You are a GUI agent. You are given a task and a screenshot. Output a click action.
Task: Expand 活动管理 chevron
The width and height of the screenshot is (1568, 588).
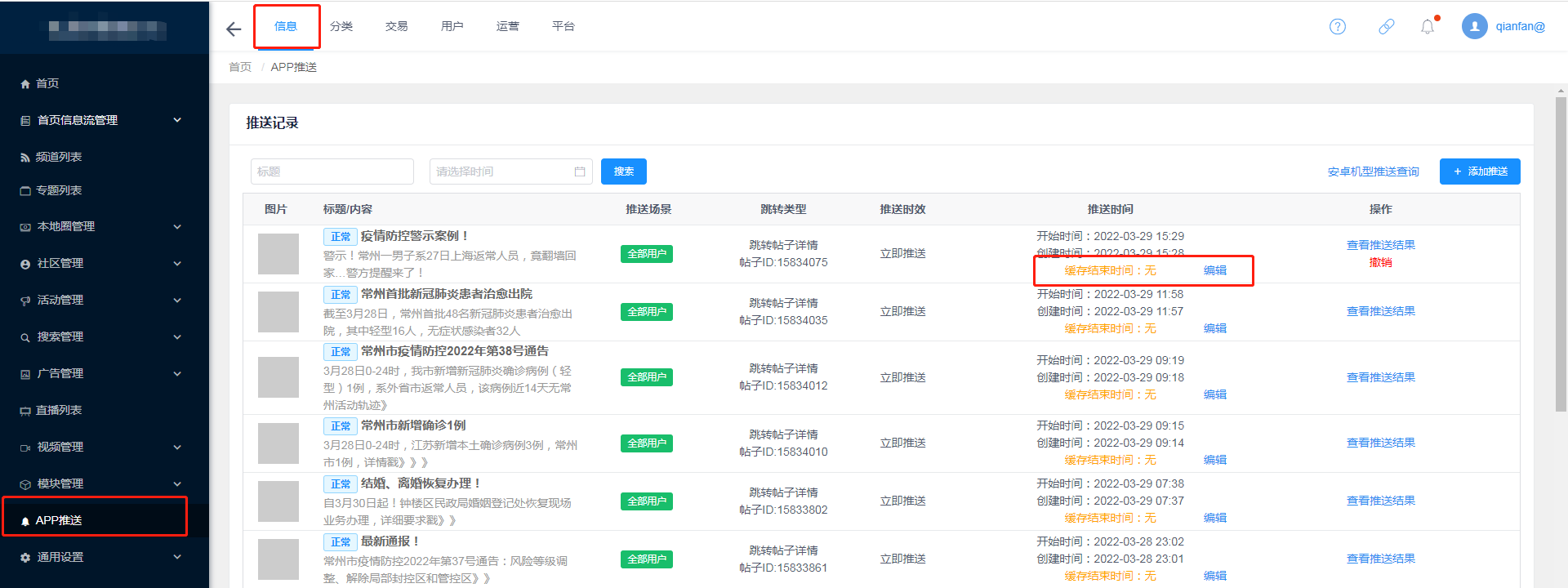(177, 300)
